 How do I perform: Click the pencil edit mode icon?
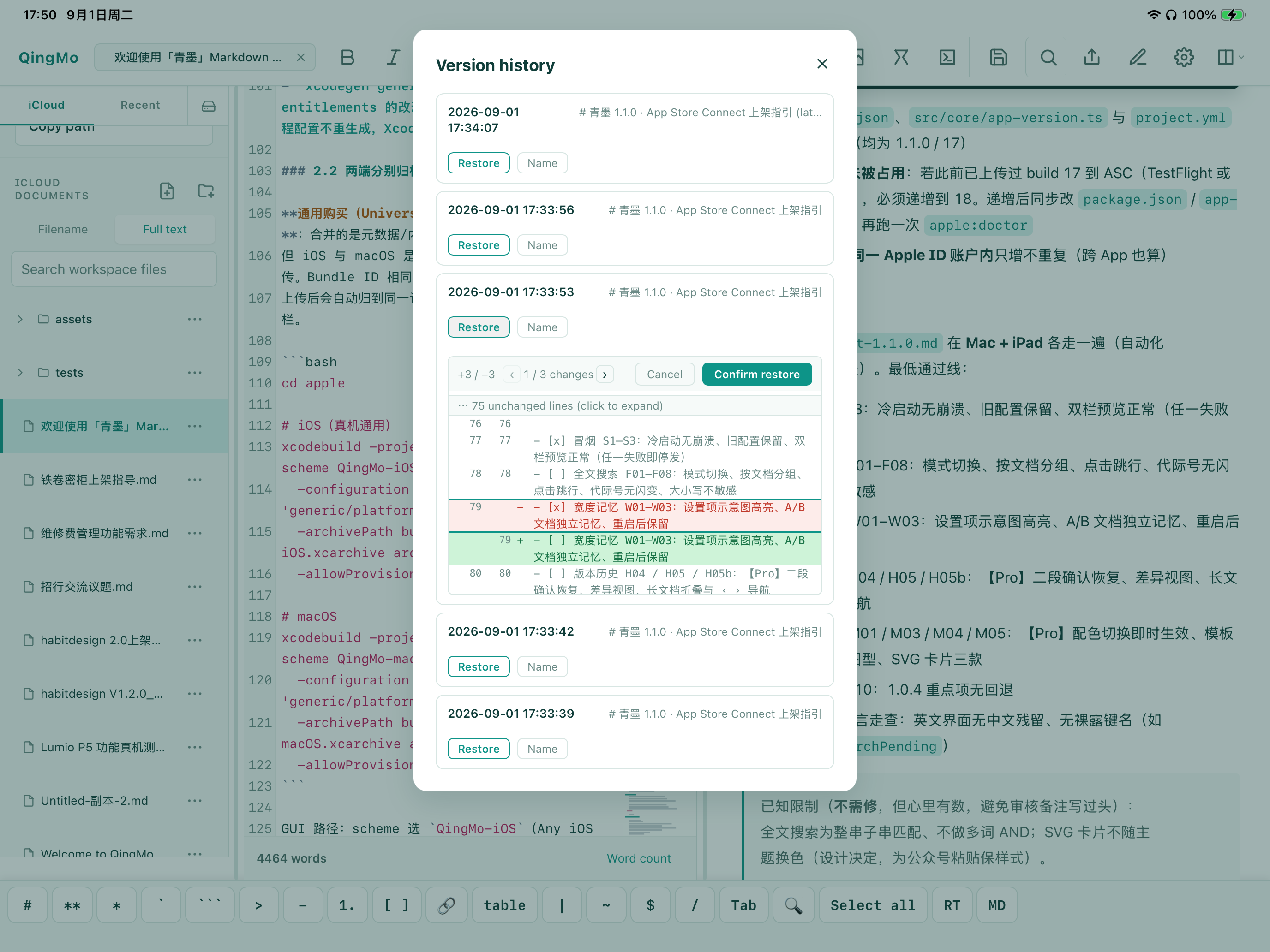[1138, 57]
